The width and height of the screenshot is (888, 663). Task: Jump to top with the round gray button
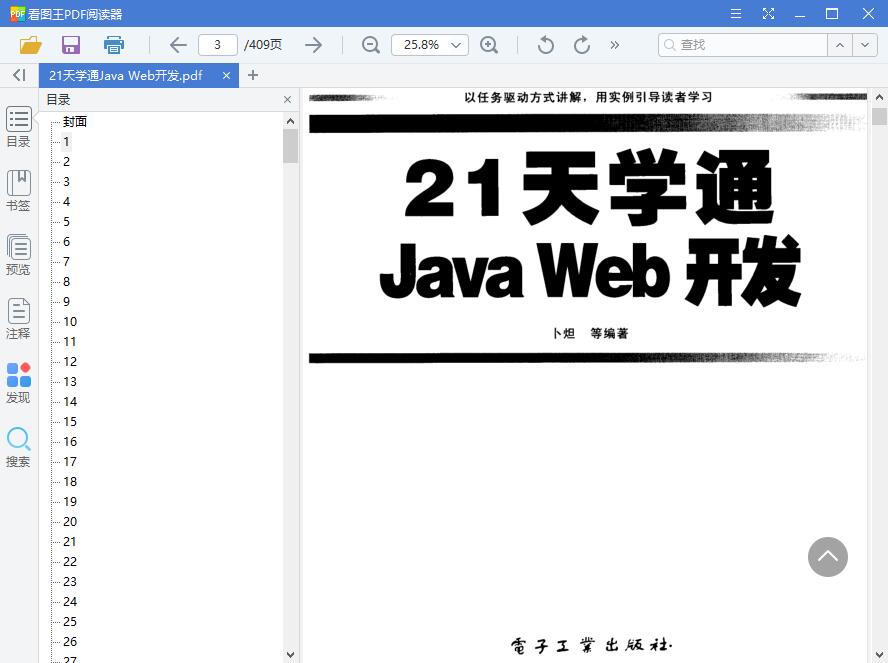[x=827, y=557]
